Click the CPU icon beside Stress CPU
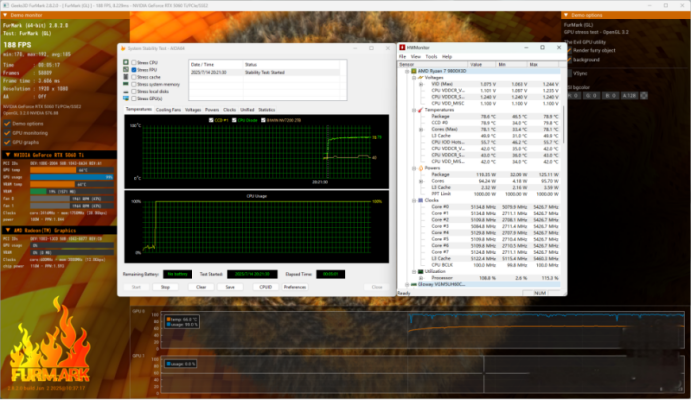This screenshot has height=401, width=692. pos(126,63)
